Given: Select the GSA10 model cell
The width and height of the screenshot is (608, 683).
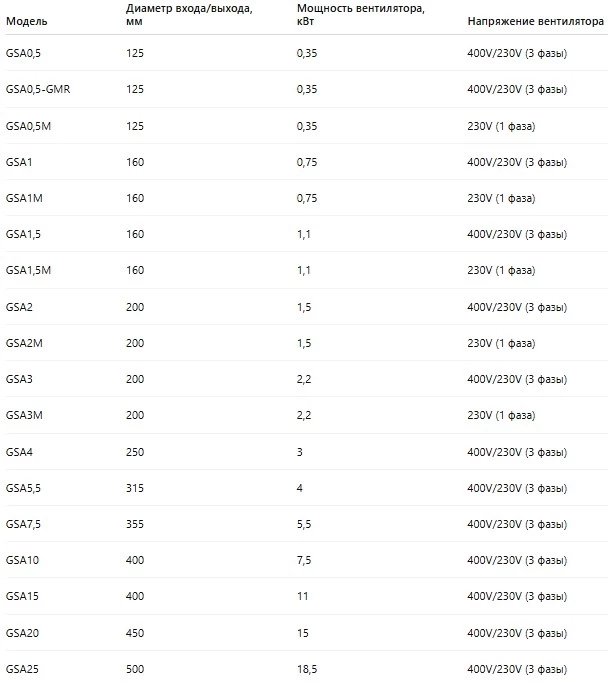Looking at the screenshot, I should click(x=22, y=560).
